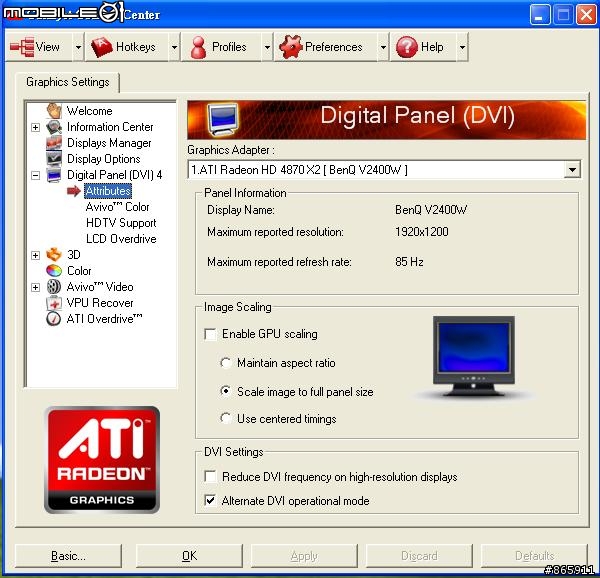
Task: Click the Help question mark icon
Action: pyautogui.click(x=406, y=47)
